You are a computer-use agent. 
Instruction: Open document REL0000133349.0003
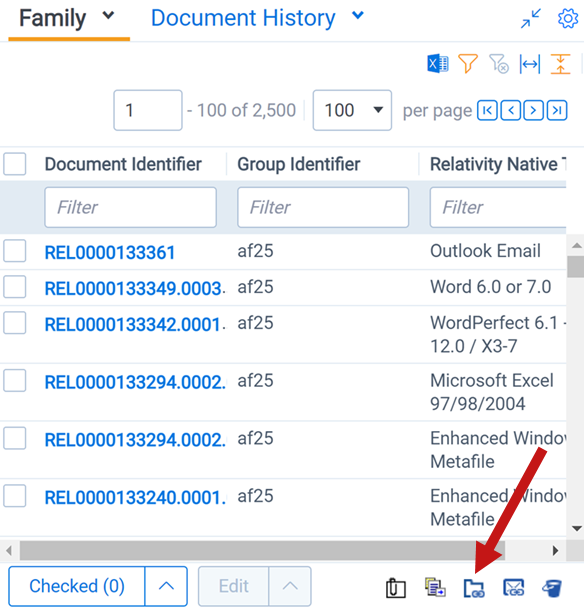point(134,289)
